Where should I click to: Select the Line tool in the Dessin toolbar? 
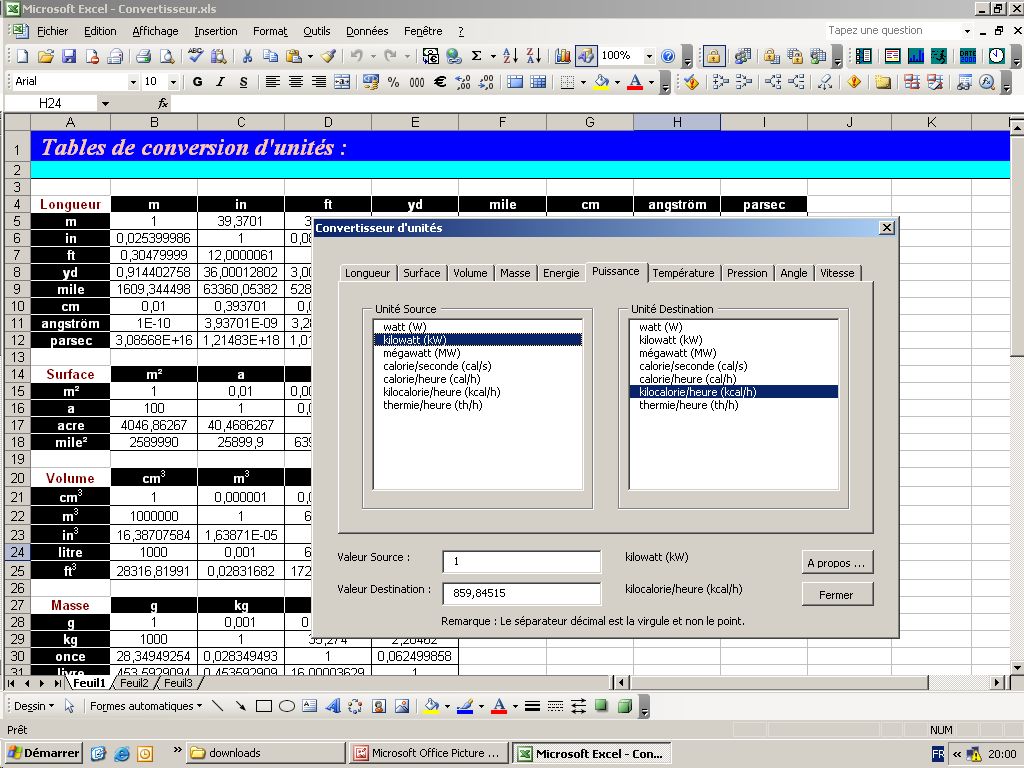coord(217,706)
